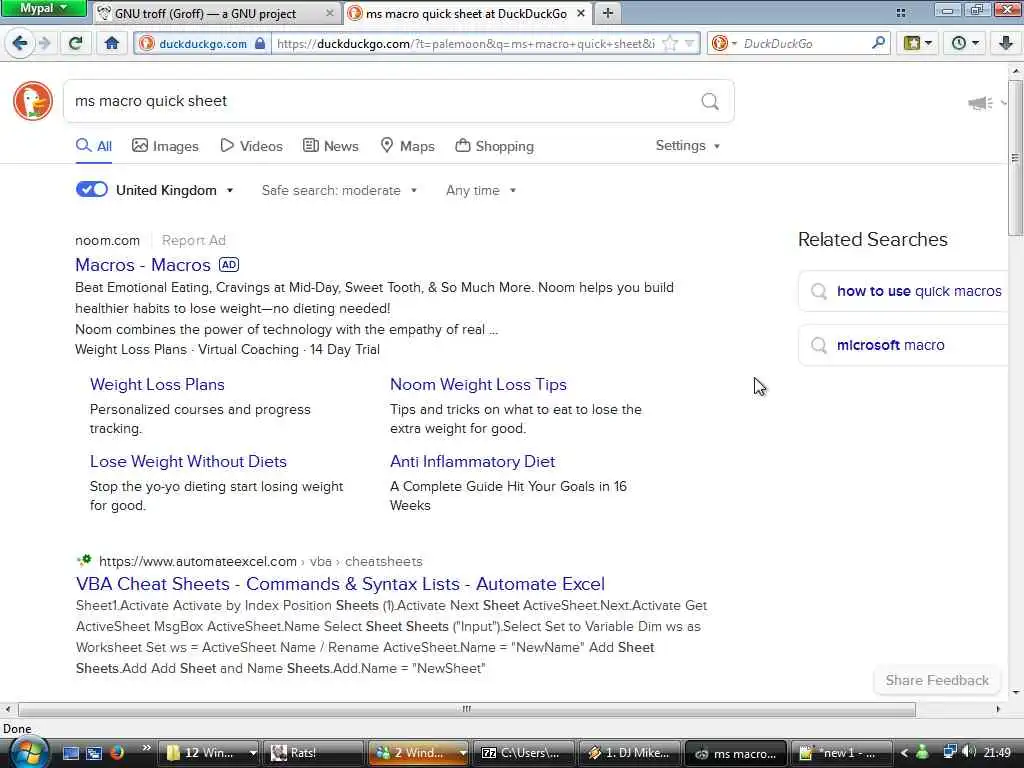Bookmark this page with the star icon

tap(670, 44)
